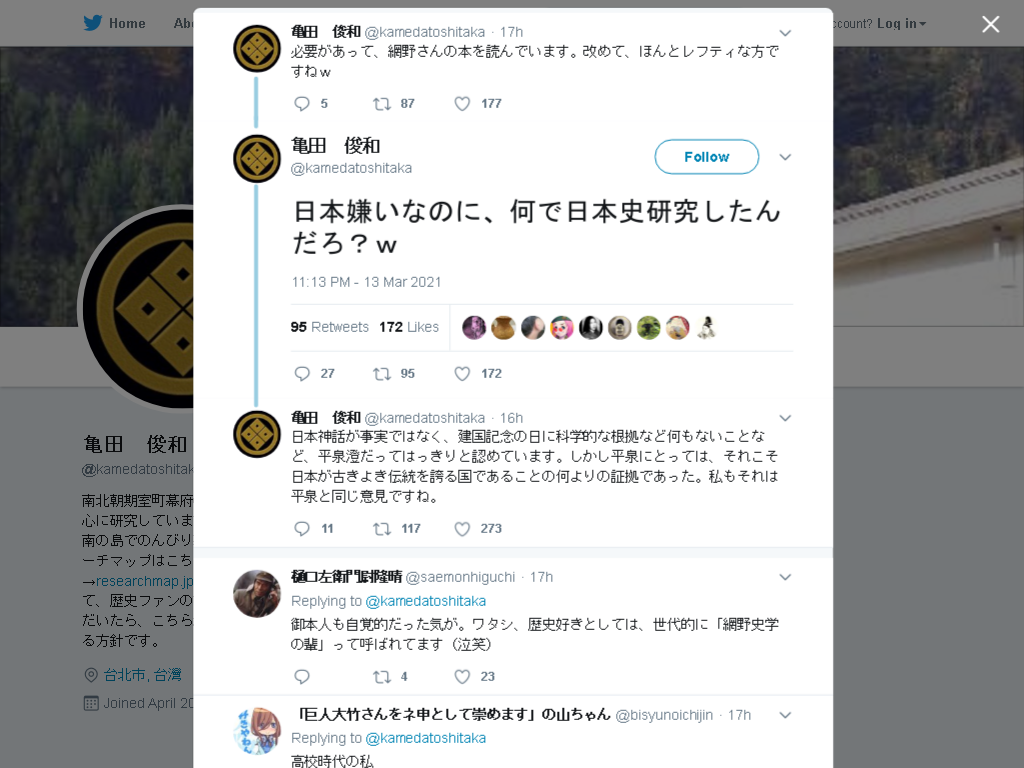The width and height of the screenshot is (1024, 768).
Task: Expand options chevron on saemonhiguchi's reply
Action: [785, 577]
